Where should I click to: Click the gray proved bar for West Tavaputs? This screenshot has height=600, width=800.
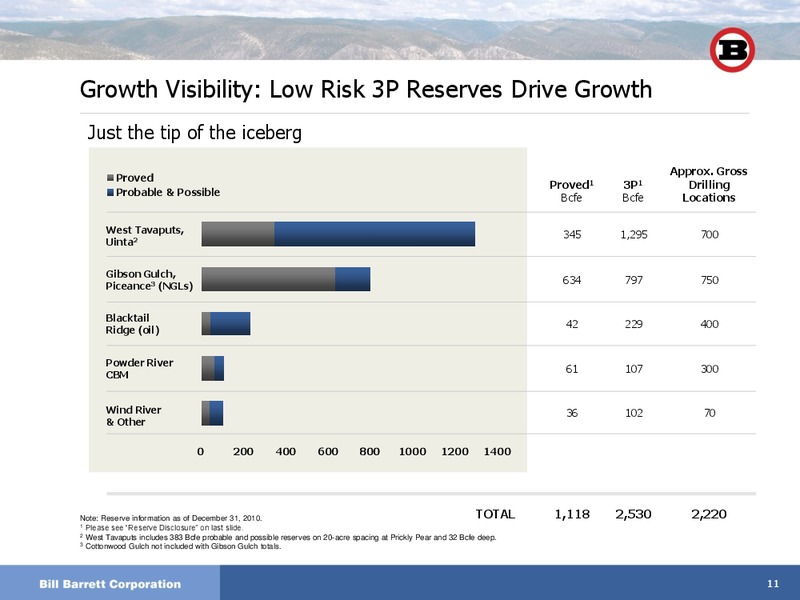pyautogui.click(x=238, y=234)
